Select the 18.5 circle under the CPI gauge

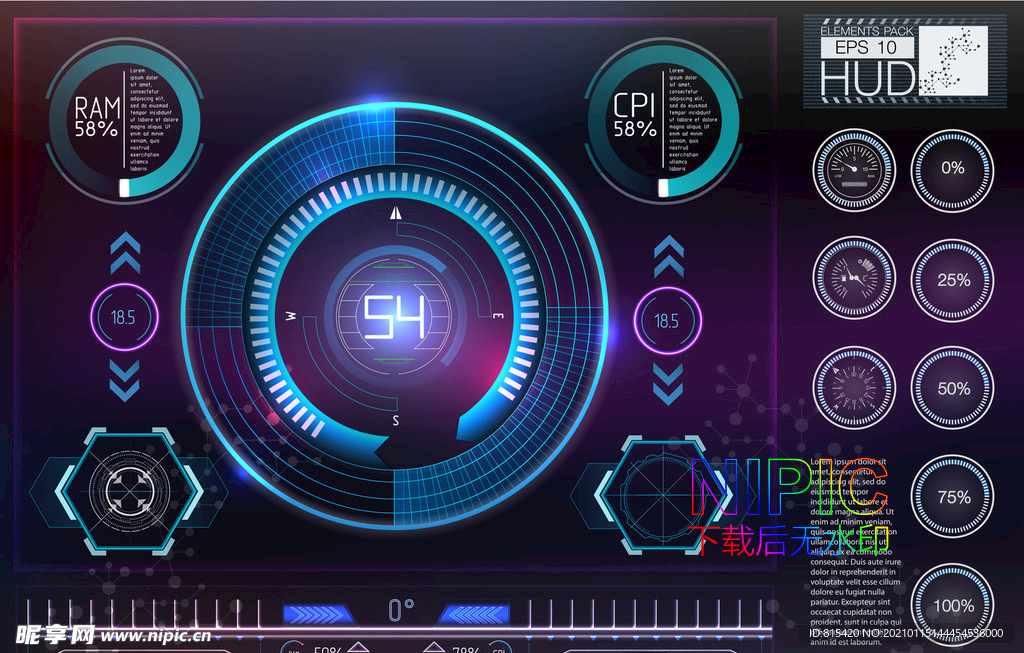[667, 321]
